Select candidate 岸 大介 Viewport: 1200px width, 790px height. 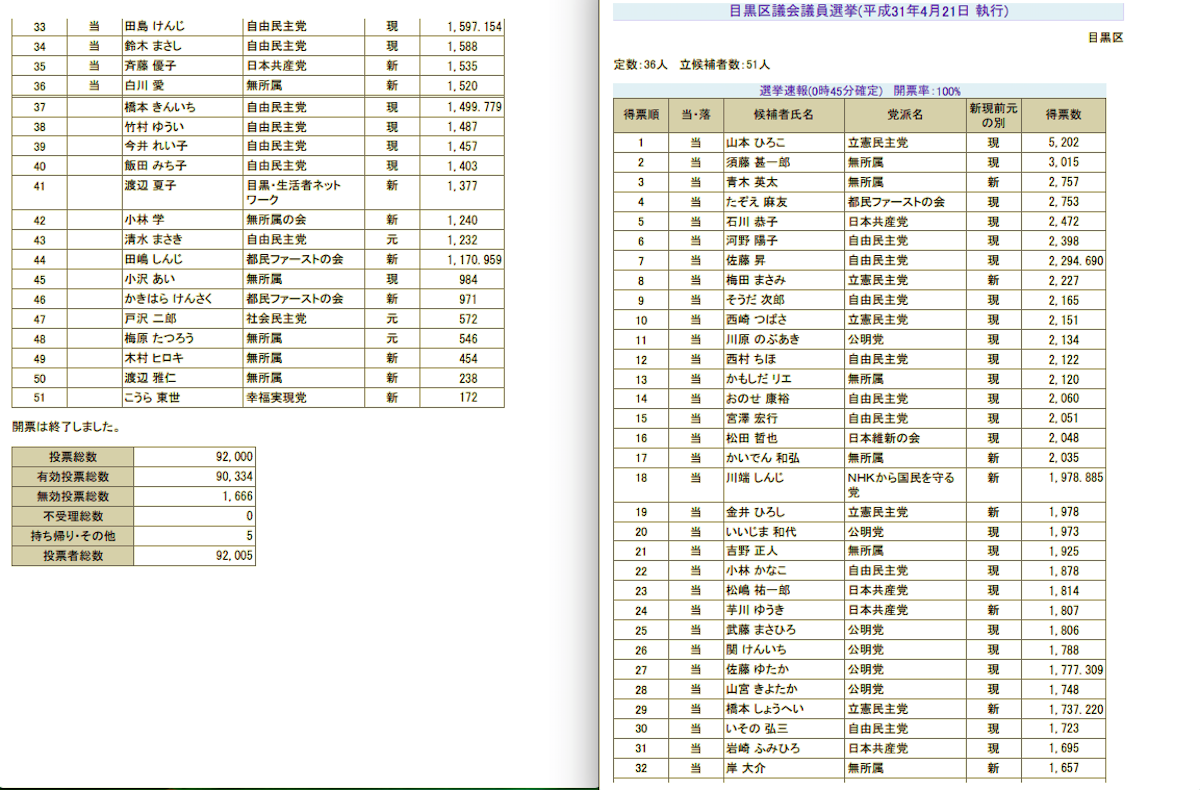(x=744, y=768)
